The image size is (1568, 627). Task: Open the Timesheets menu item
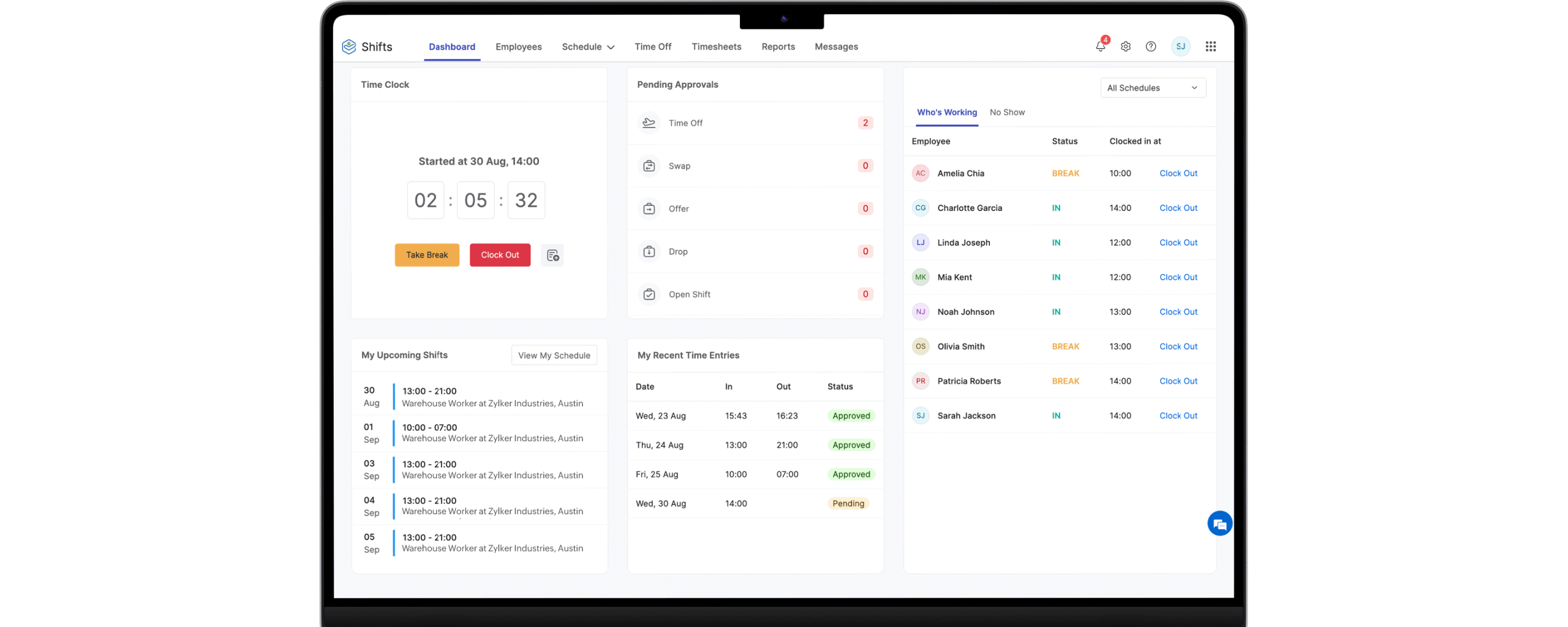(716, 47)
